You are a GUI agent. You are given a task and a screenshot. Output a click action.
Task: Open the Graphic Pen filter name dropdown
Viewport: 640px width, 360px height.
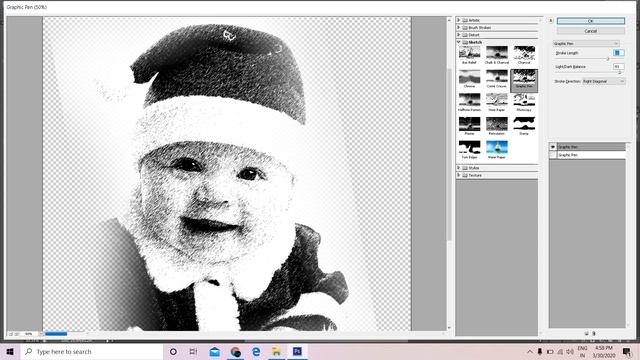[x=586, y=43]
